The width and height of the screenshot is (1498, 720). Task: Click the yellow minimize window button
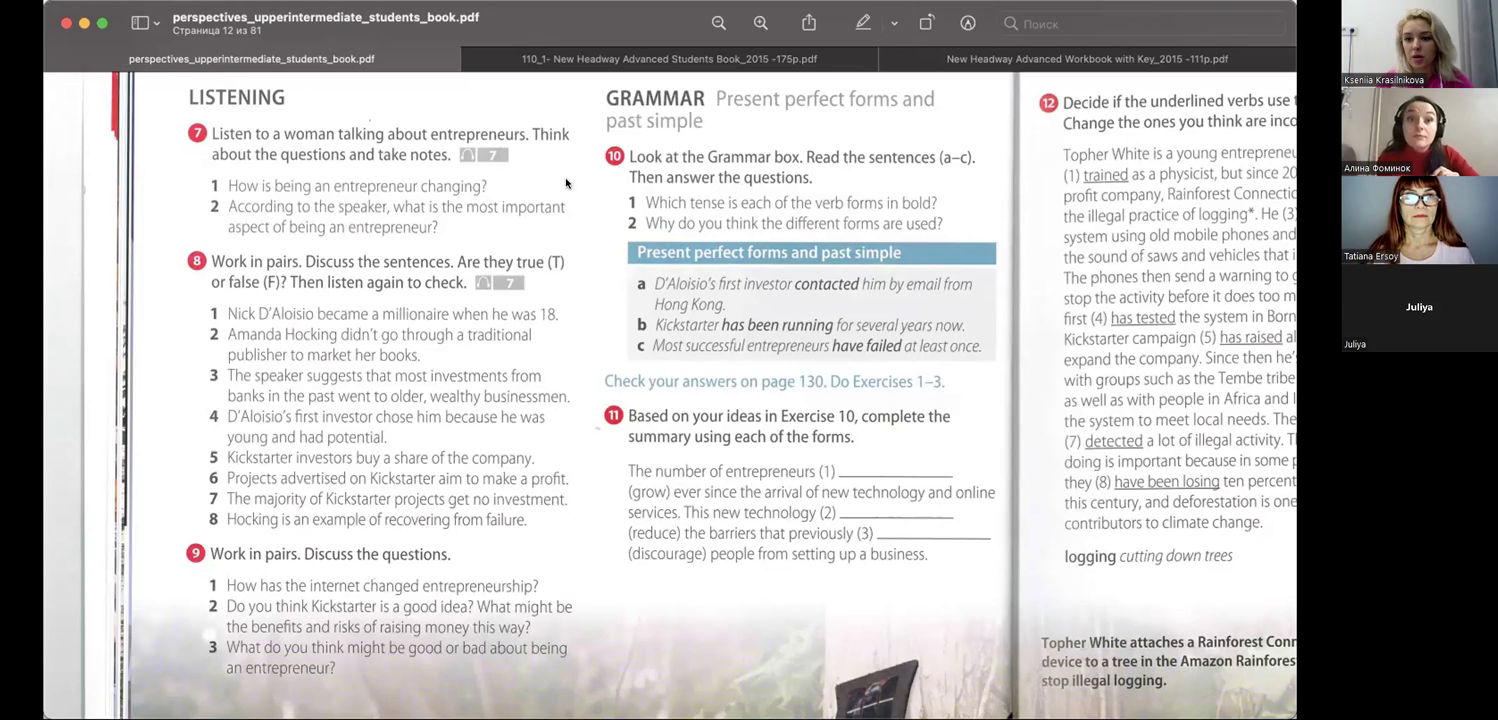(x=84, y=23)
